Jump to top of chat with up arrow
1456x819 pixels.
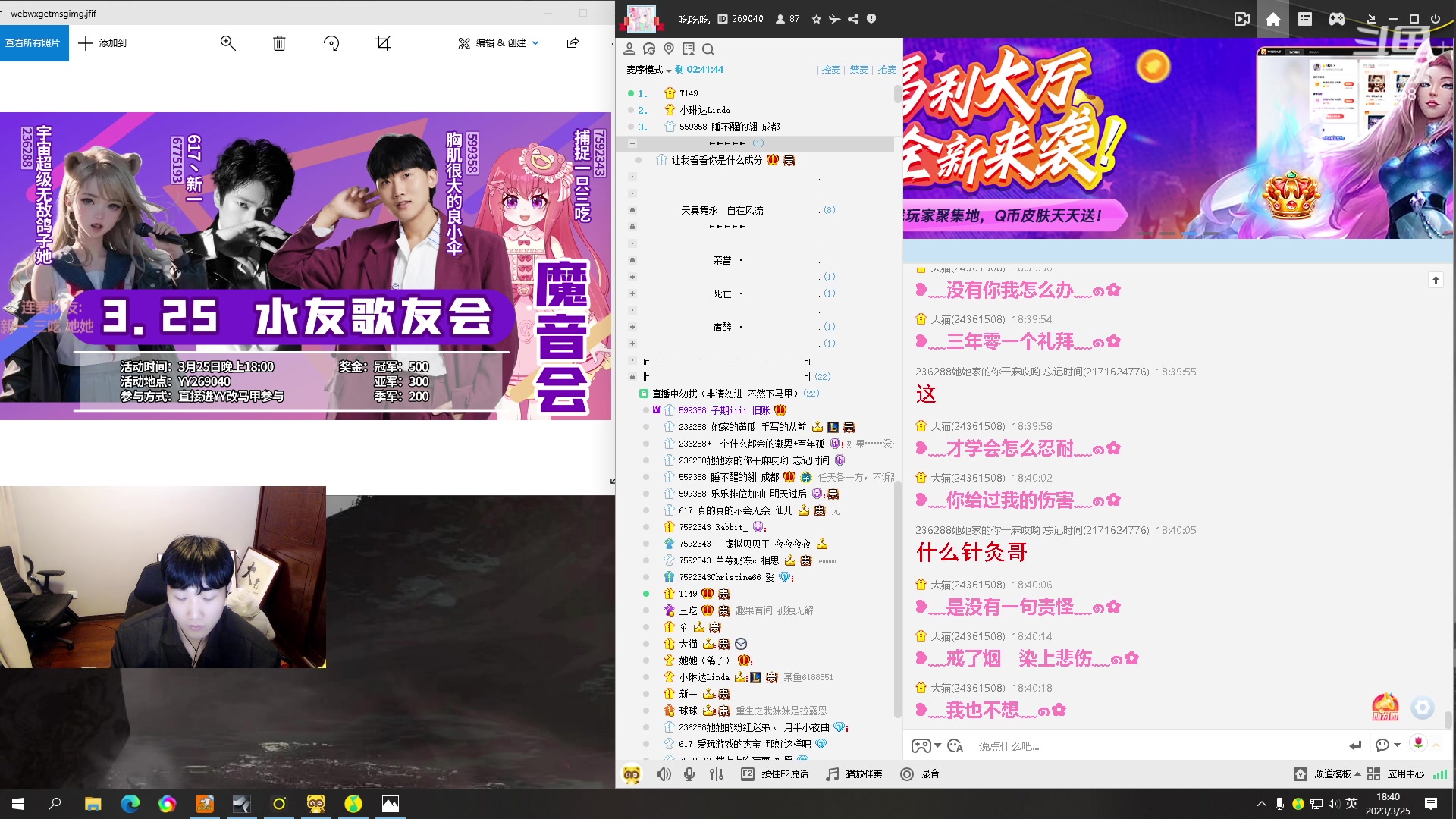pyautogui.click(x=1436, y=280)
